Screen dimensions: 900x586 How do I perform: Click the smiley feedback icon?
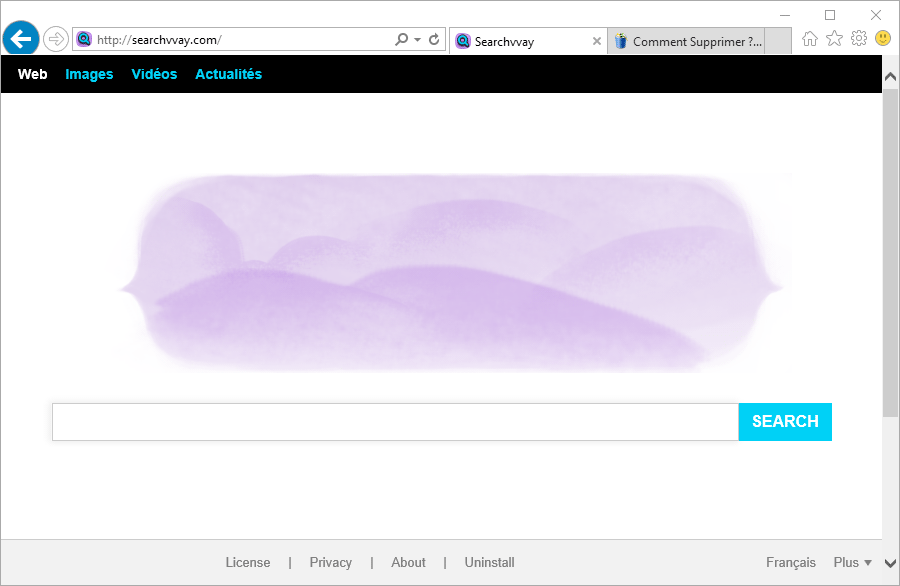(x=883, y=38)
